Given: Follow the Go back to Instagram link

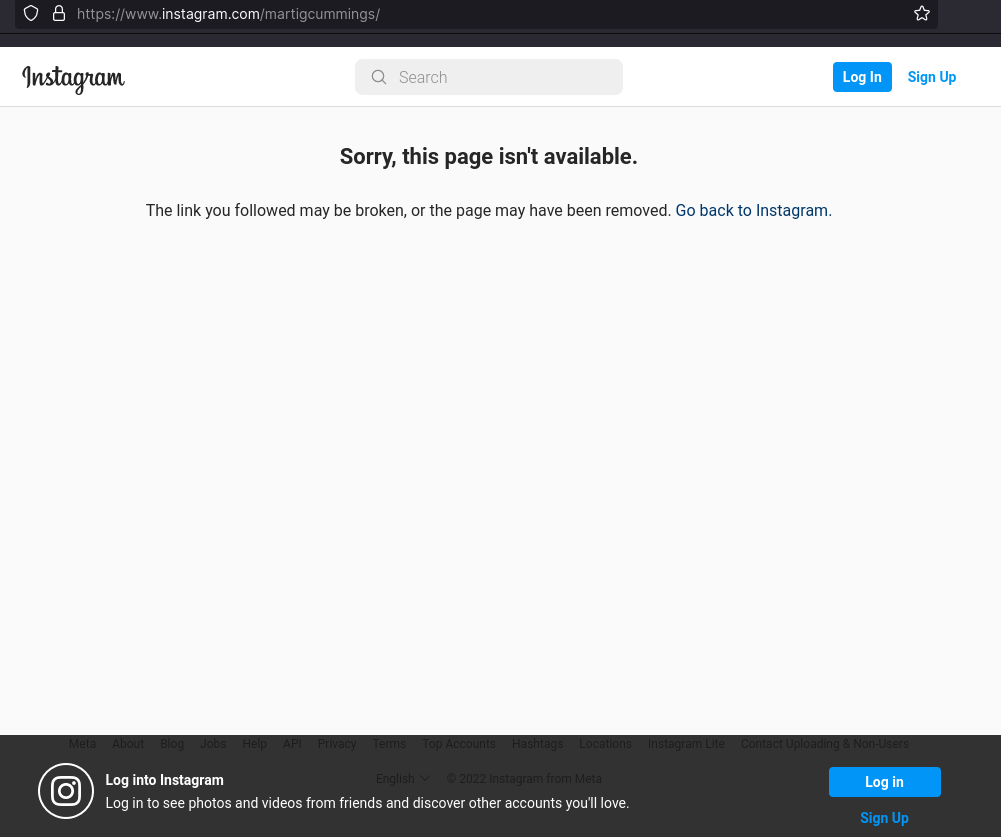Looking at the screenshot, I should [x=753, y=210].
